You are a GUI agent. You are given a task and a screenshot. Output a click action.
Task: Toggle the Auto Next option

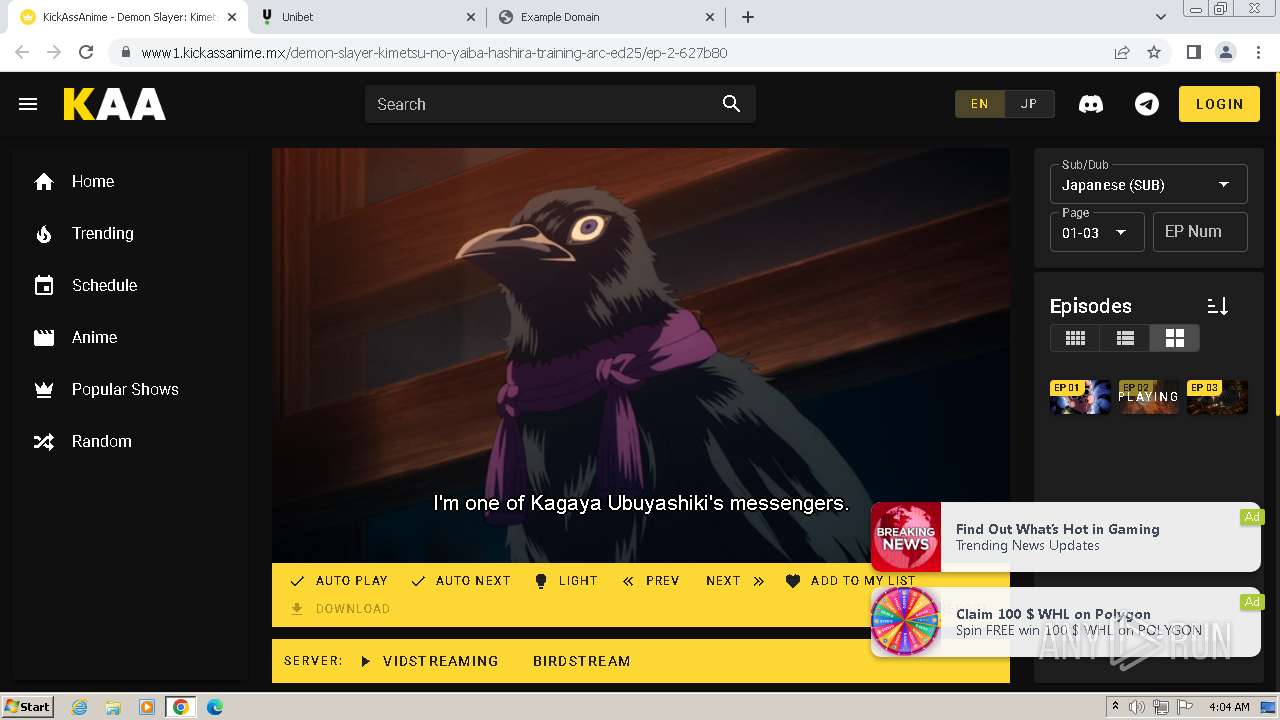(x=461, y=581)
